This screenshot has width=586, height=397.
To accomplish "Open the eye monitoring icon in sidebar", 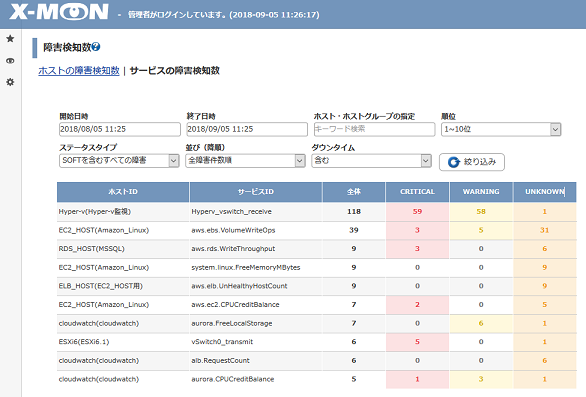I will click(10, 61).
